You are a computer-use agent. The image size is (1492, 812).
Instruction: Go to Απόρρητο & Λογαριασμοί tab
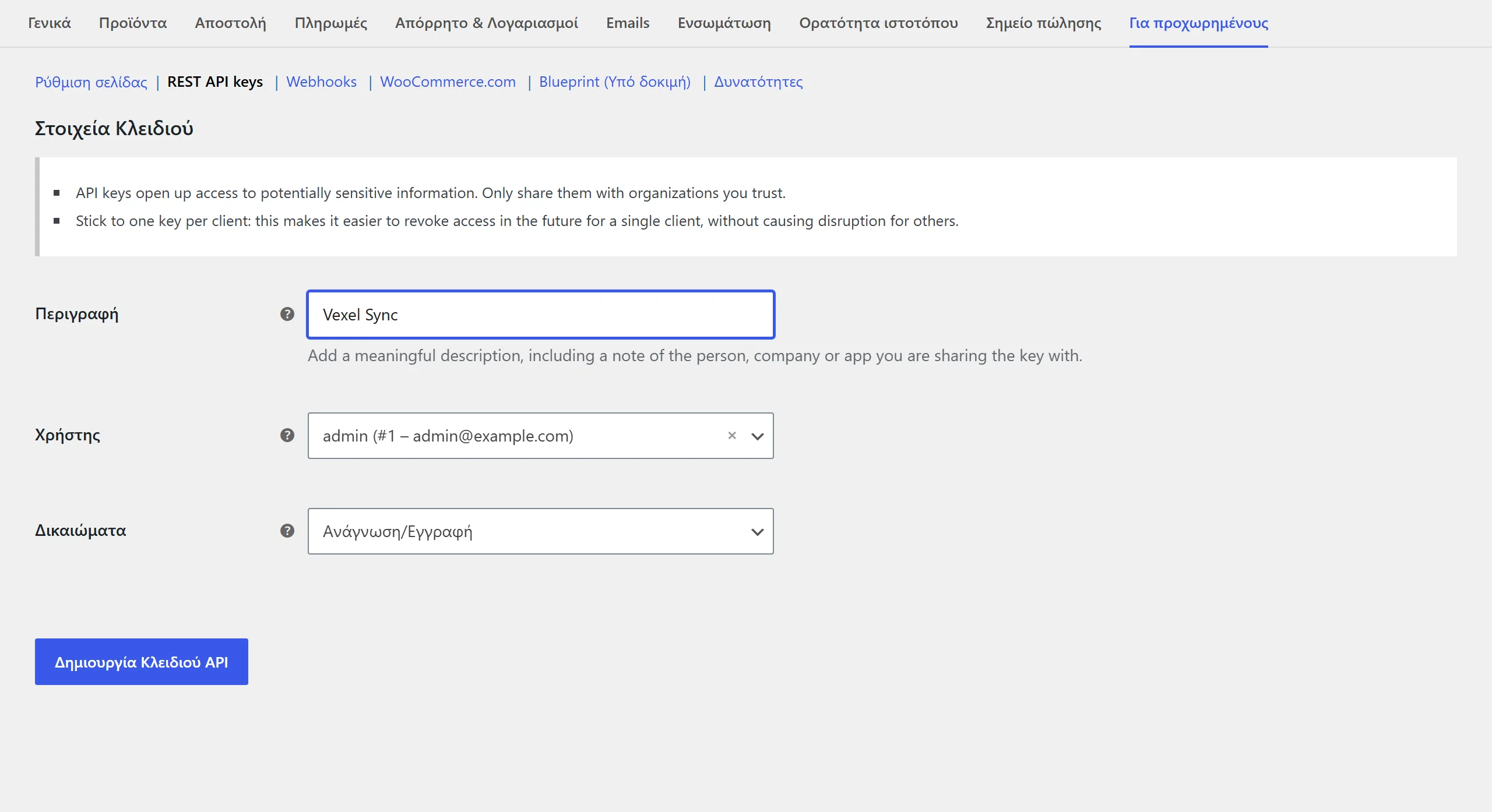[486, 23]
